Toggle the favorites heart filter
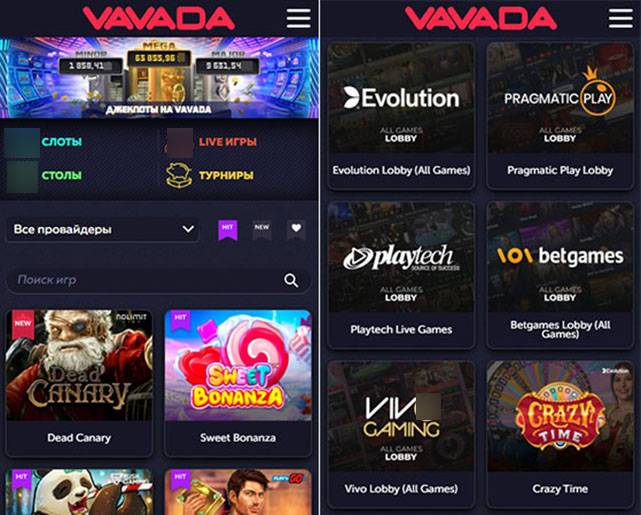 296,230
